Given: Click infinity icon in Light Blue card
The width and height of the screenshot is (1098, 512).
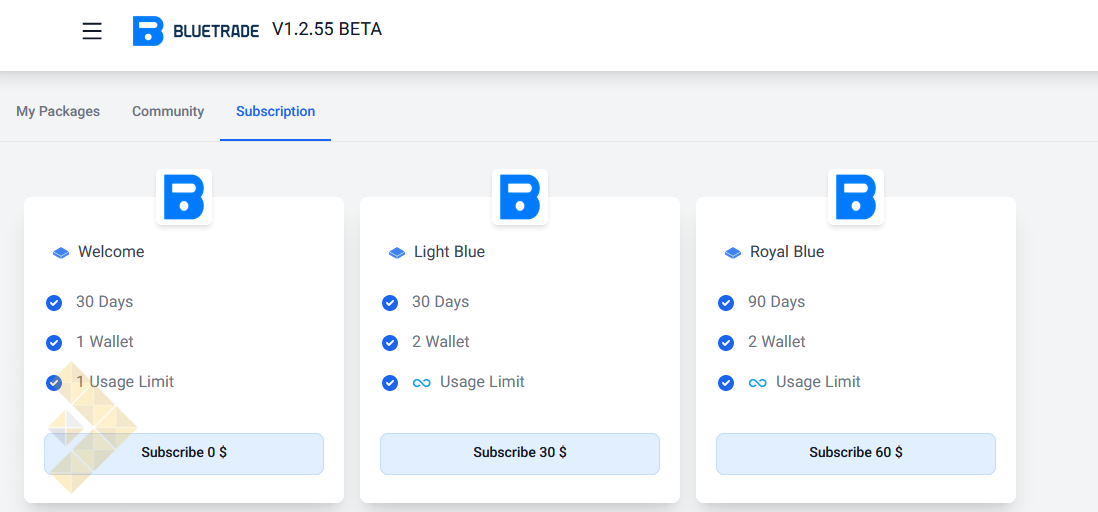Looking at the screenshot, I should pos(422,383).
